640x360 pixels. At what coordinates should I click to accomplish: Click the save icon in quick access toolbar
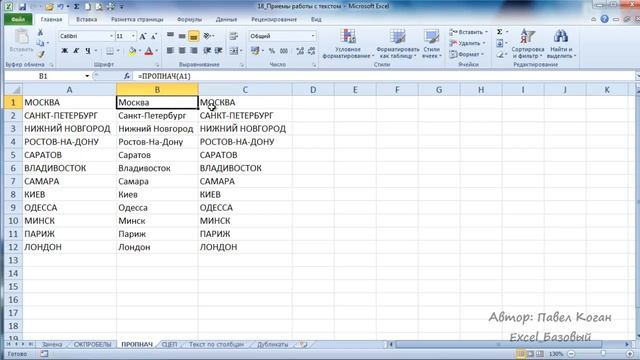click(x=22, y=7)
